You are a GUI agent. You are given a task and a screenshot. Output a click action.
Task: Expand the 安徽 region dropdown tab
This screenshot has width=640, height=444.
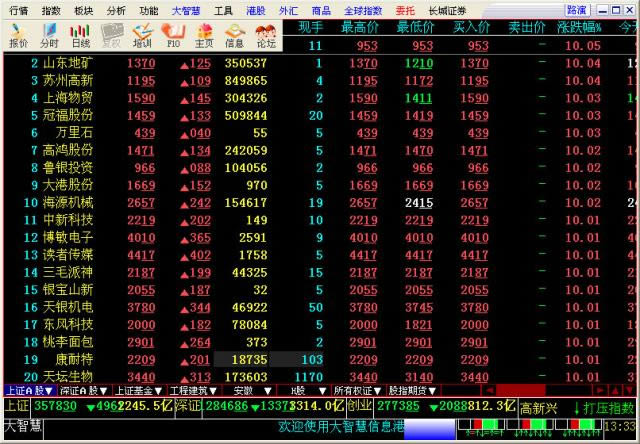pyautogui.click(x=249, y=391)
